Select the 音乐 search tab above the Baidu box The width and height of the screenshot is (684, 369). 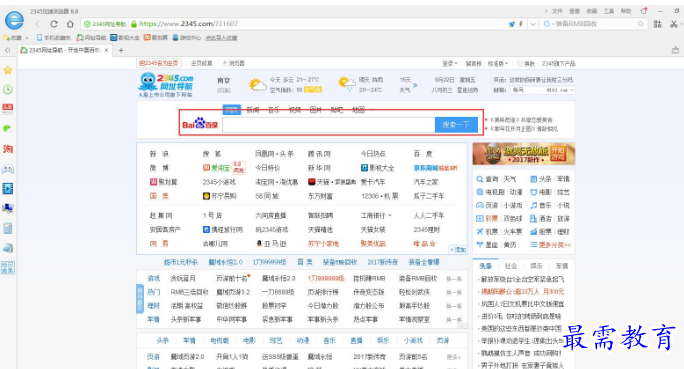click(x=274, y=110)
